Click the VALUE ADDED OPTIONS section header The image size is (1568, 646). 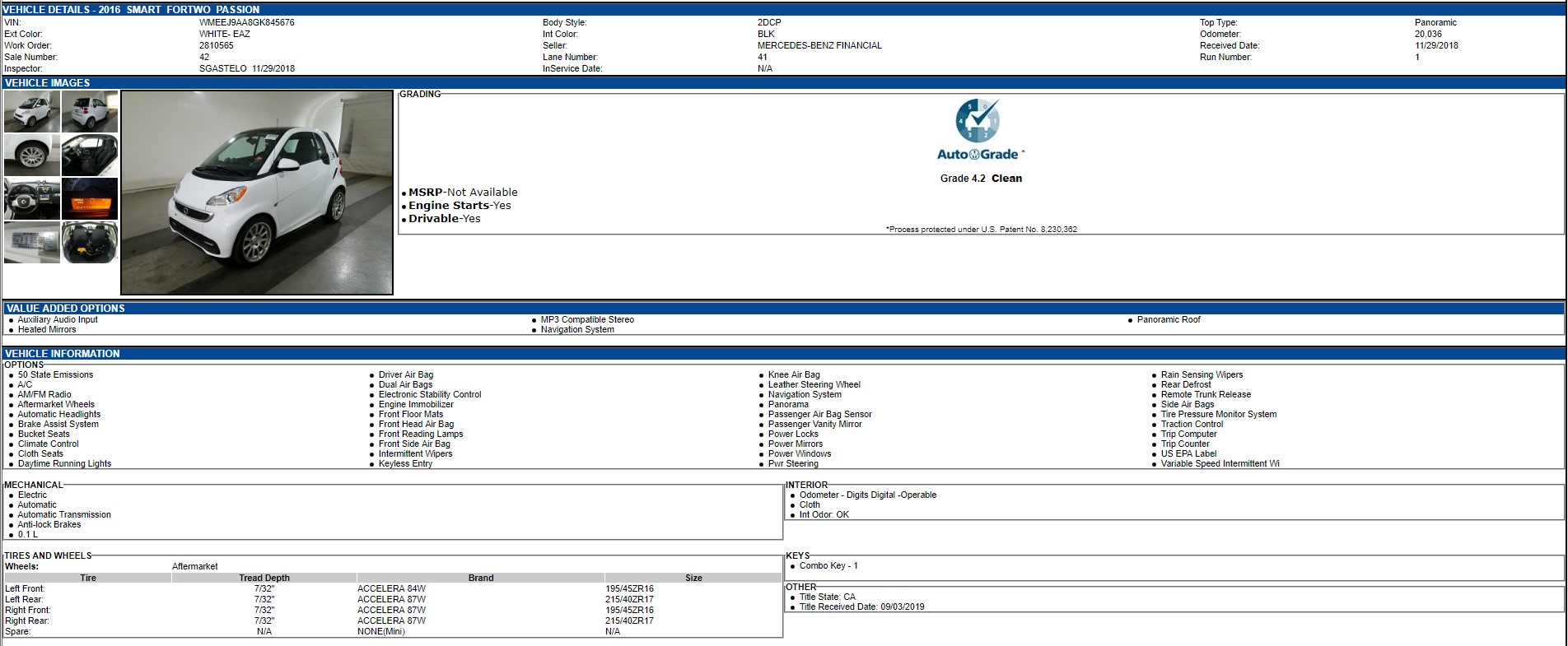click(x=65, y=309)
